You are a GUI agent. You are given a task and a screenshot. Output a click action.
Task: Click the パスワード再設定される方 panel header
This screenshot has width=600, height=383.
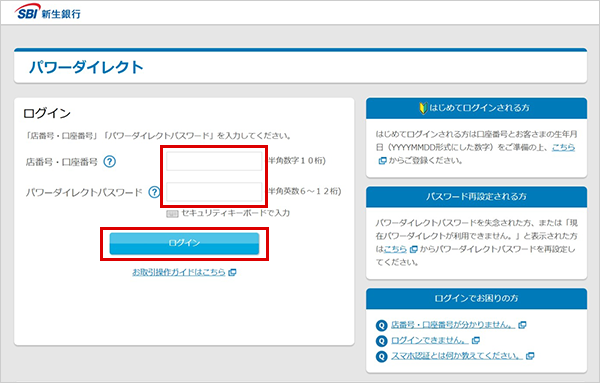[476, 197]
